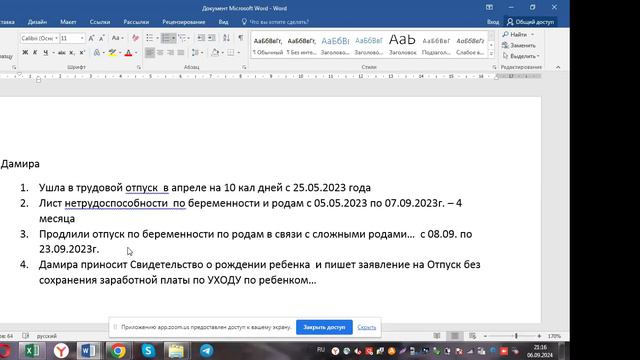This screenshot has height=360, width=640.
Task: Toggle bold formatting (Ж)
Action: pos(25,52)
